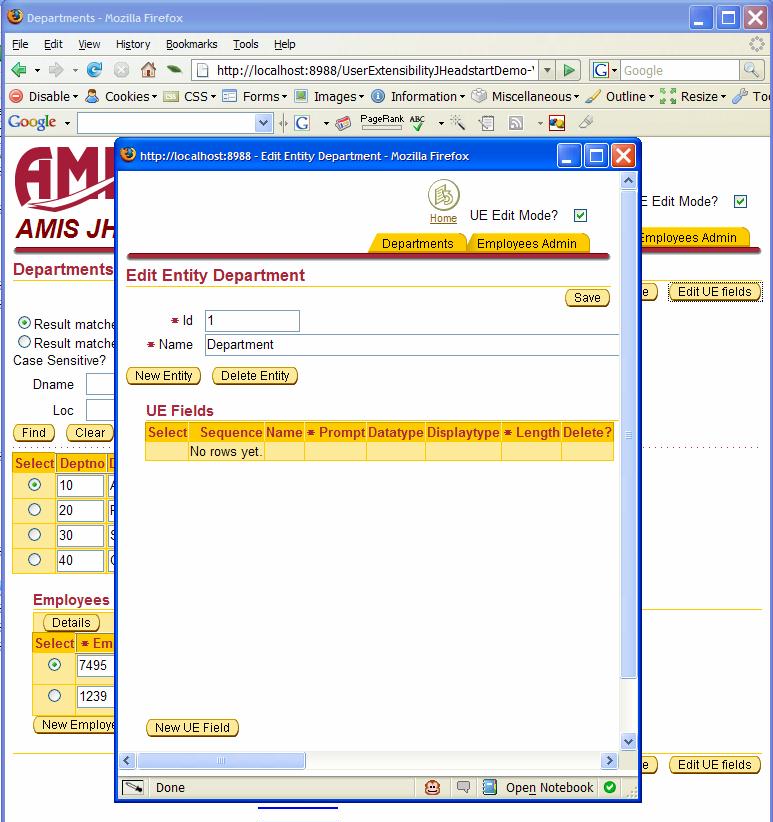This screenshot has height=822, width=773.
Task: Click the speech bubble icon in the popup status bar
Action: click(463, 787)
